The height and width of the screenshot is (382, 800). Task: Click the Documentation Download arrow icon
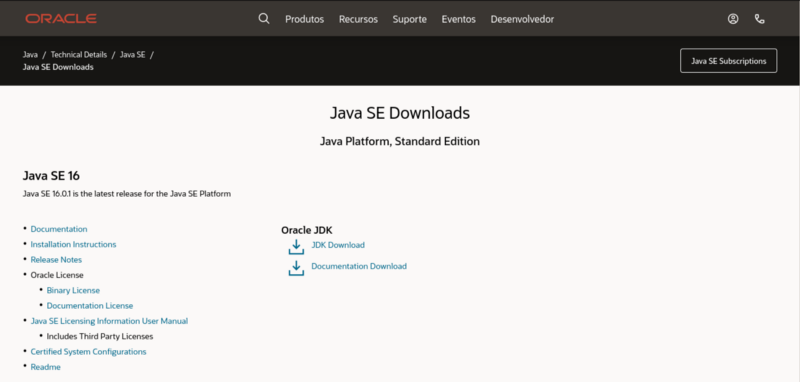[296, 268]
